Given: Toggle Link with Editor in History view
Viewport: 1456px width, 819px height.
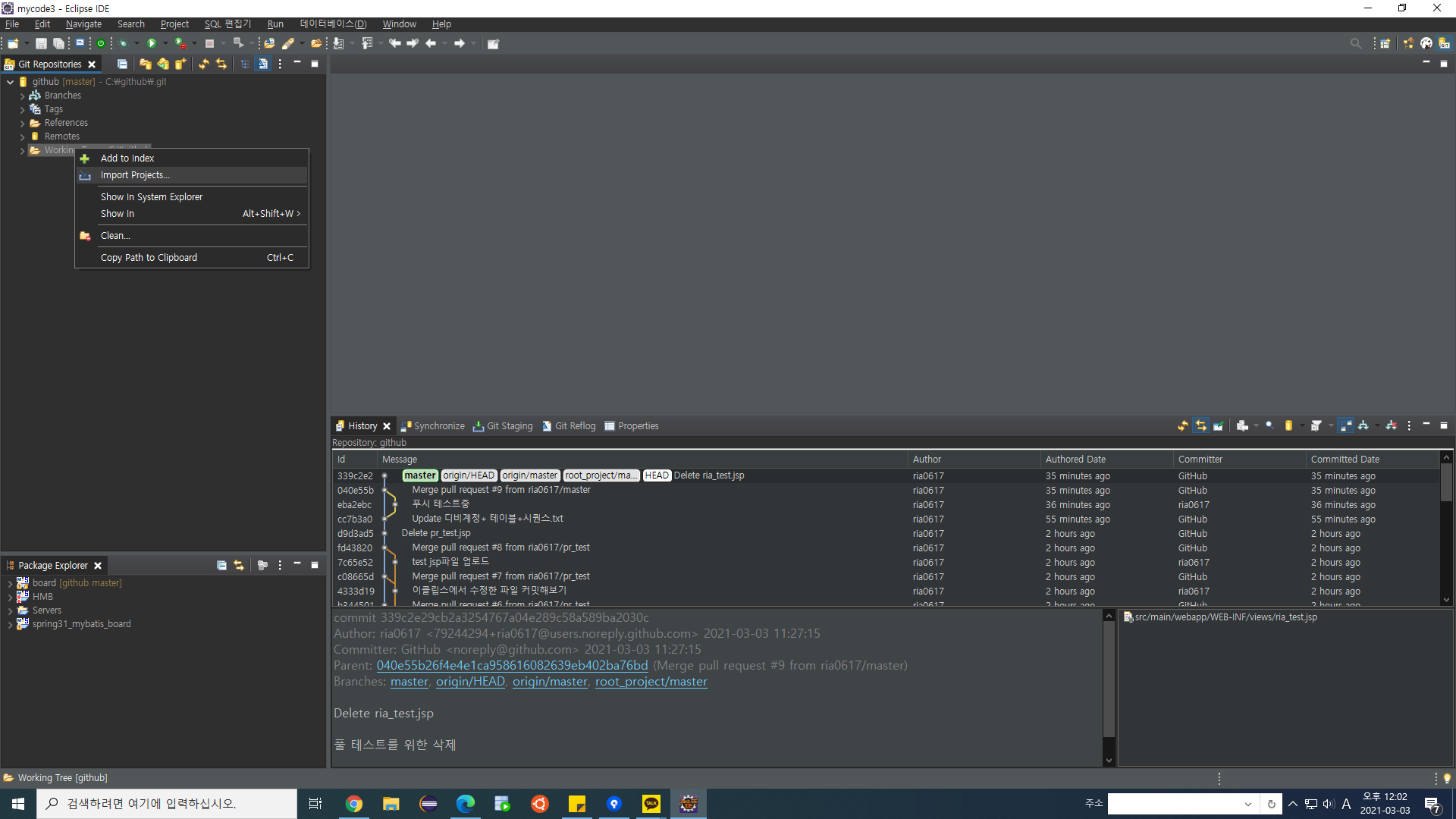Looking at the screenshot, I should tap(1200, 426).
